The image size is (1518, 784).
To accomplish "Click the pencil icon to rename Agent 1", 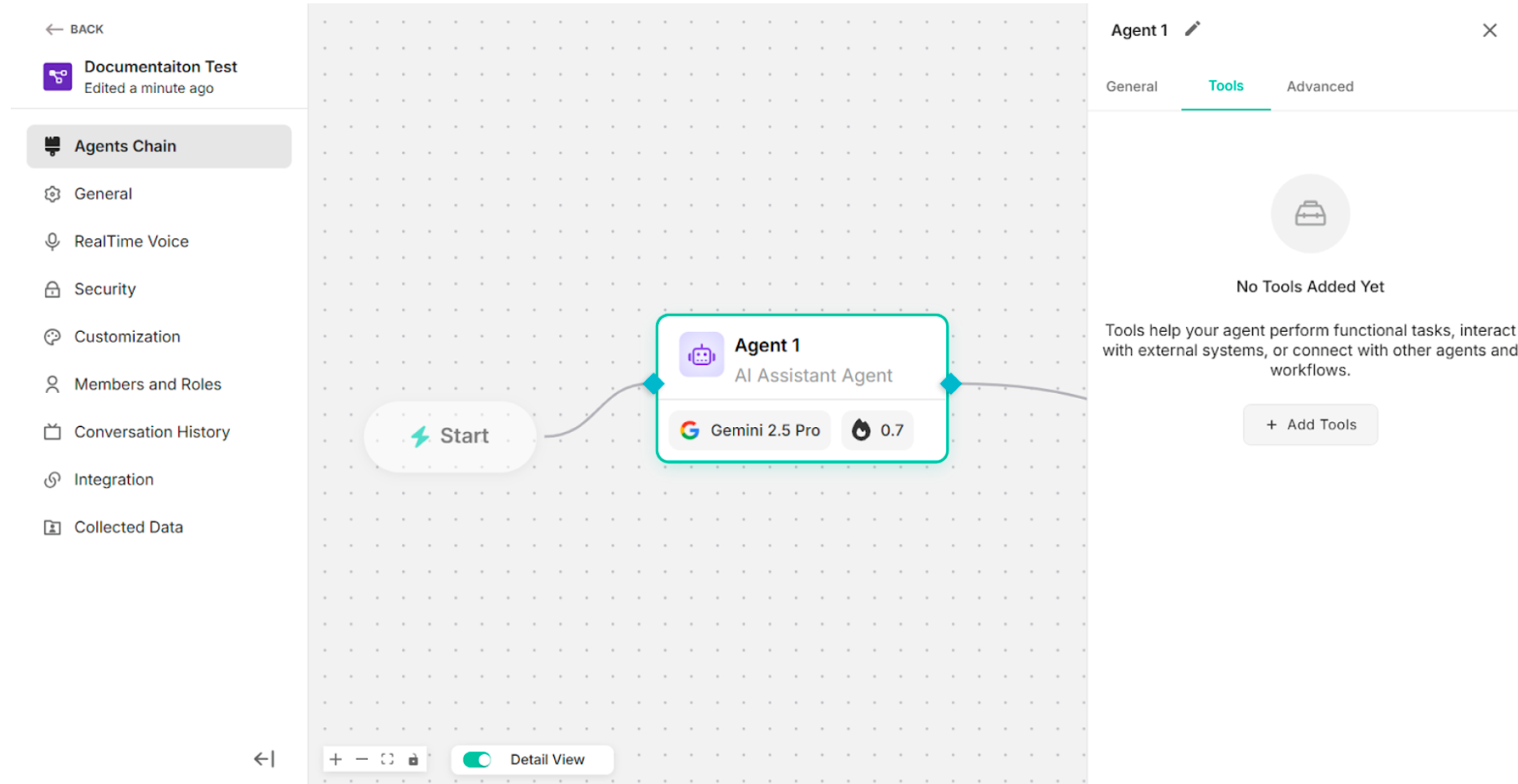I will click(x=1192, y=29).
